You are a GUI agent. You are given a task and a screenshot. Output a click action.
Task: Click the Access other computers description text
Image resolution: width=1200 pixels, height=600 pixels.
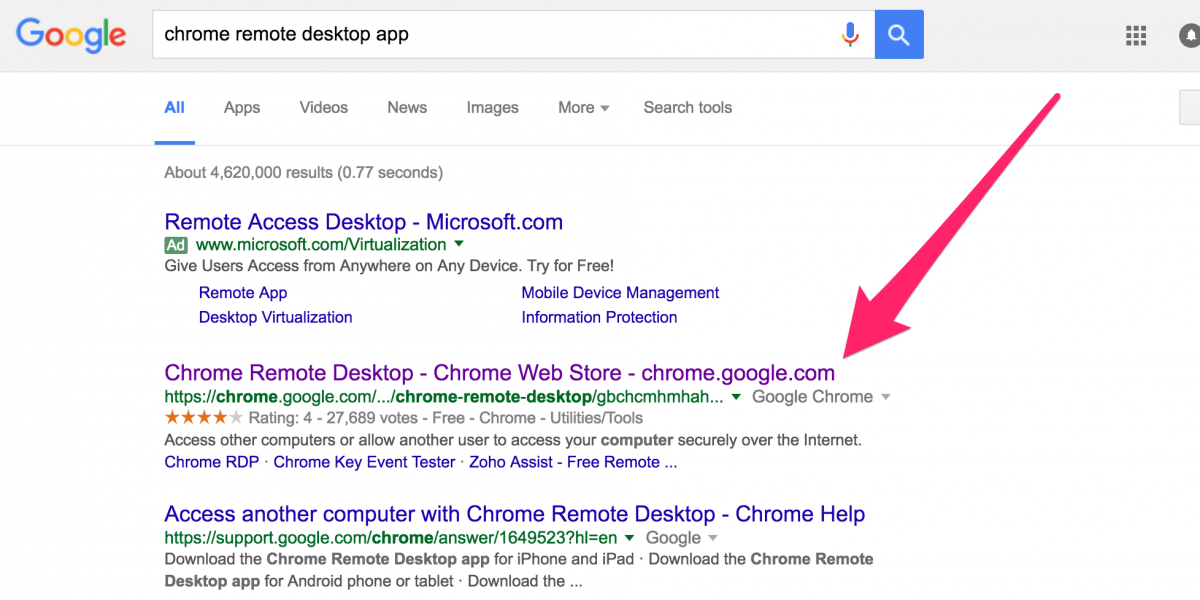tap(513, 440)
